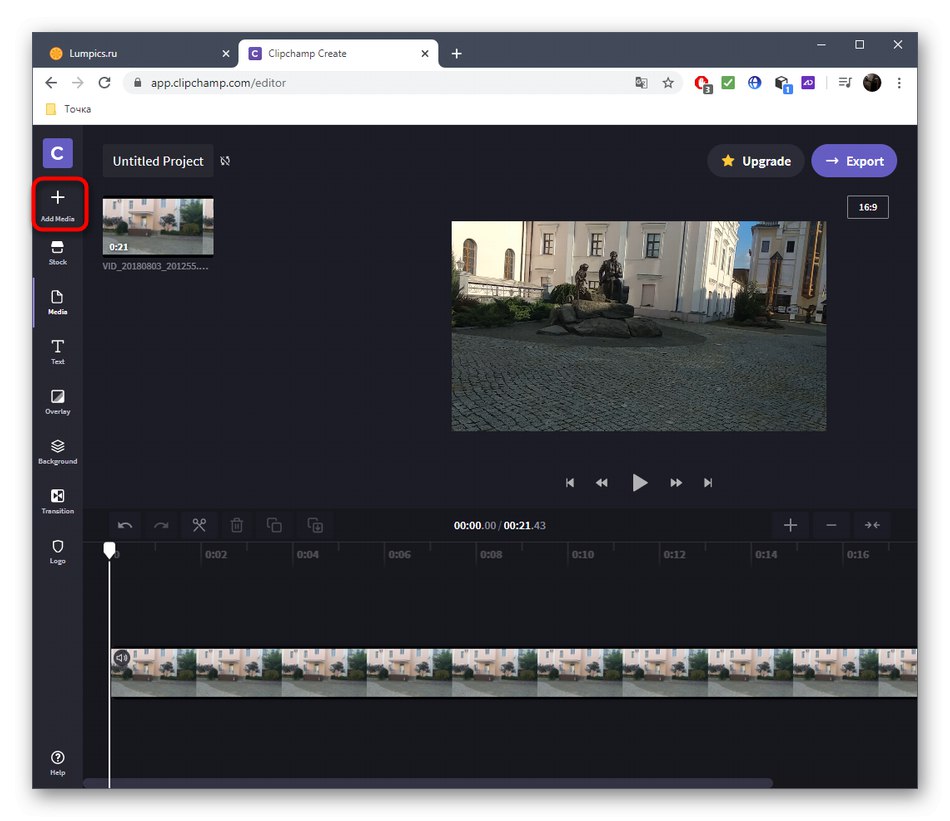This screenshot has width=950, height=821.
Task: Click the Add Media plus icon
Action: (x=58, y=199)
